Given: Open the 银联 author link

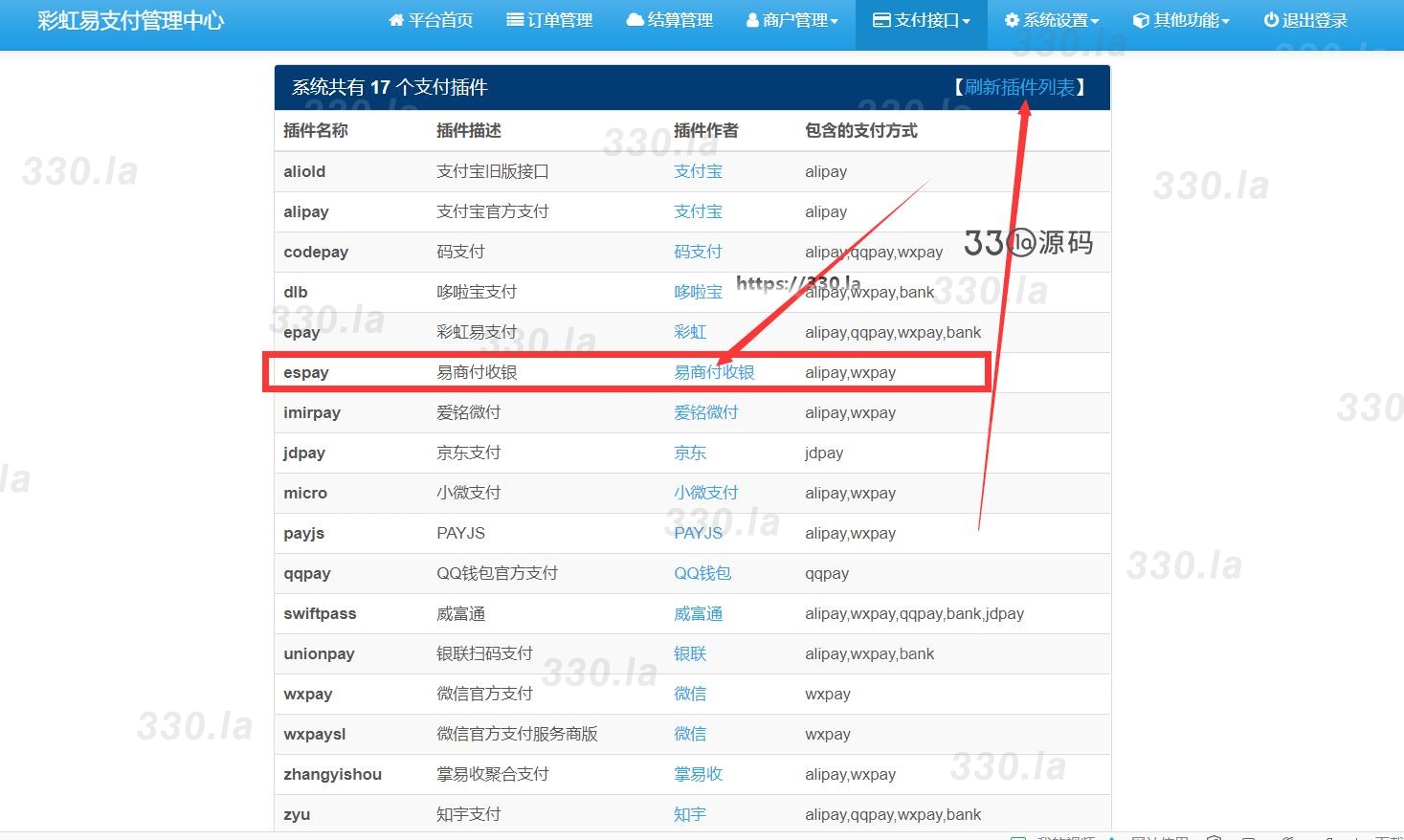Looking at the screenshot, I should pyautogui.click(x=690, y=653).
